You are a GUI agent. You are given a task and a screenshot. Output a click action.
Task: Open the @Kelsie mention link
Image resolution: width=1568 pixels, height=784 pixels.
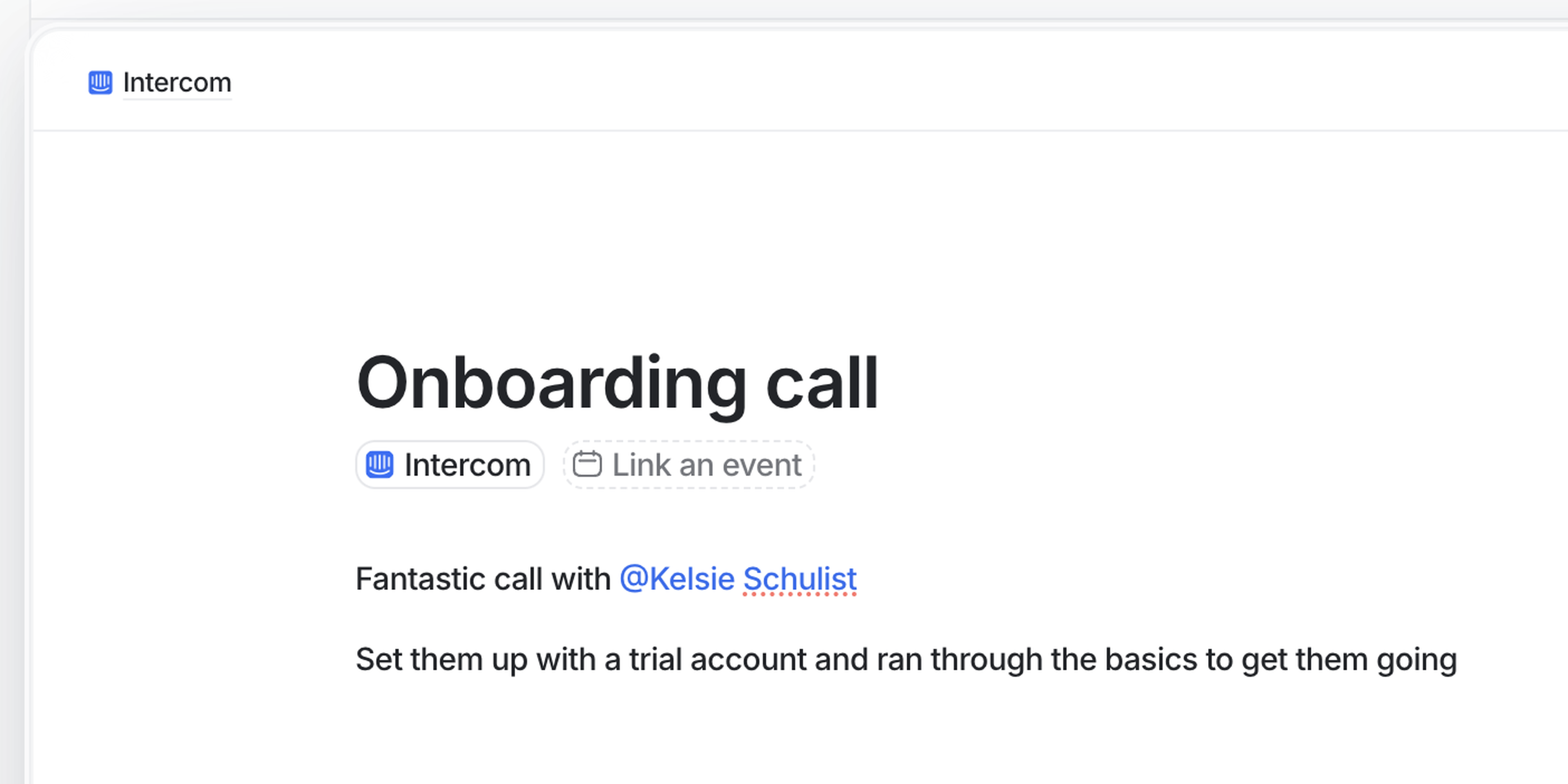677,578
